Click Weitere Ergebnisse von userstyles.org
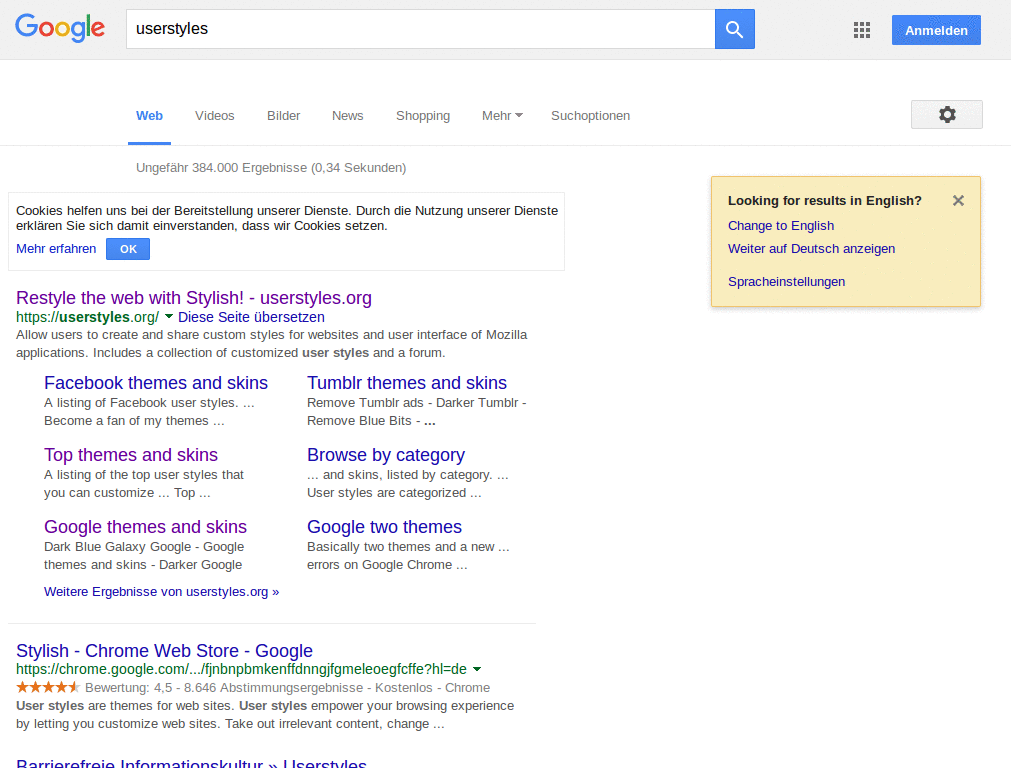Image resolution: width=1024 pixels, height=768 pixels. click(x=161, y=592)
